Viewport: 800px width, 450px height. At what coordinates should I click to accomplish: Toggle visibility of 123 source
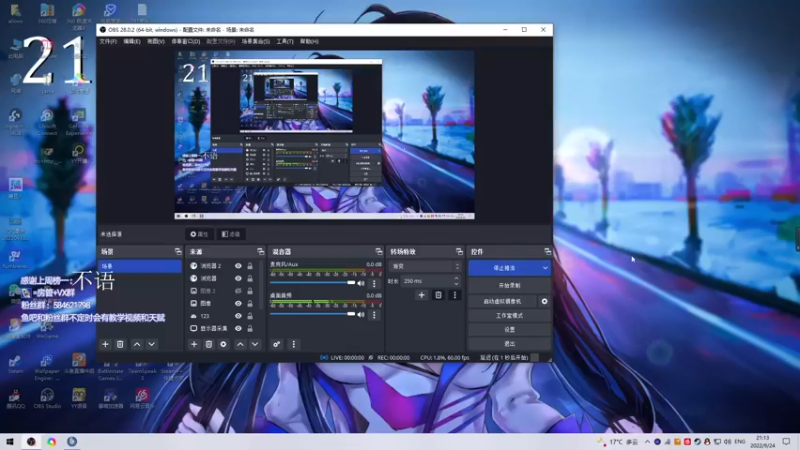pyautogui.click(x=238, y=316)
